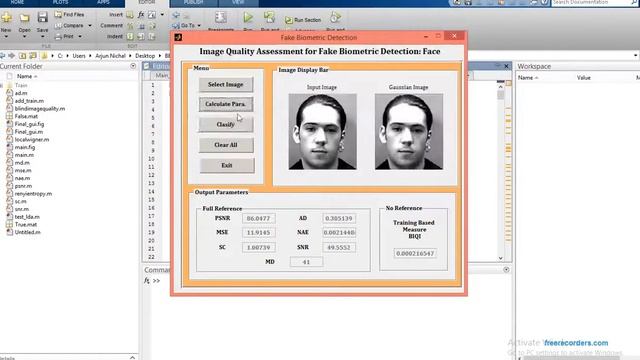The width and height of the screenshot is (640, 360).
Task: Click the green Run arrow icon
Action: pos(248,17)
